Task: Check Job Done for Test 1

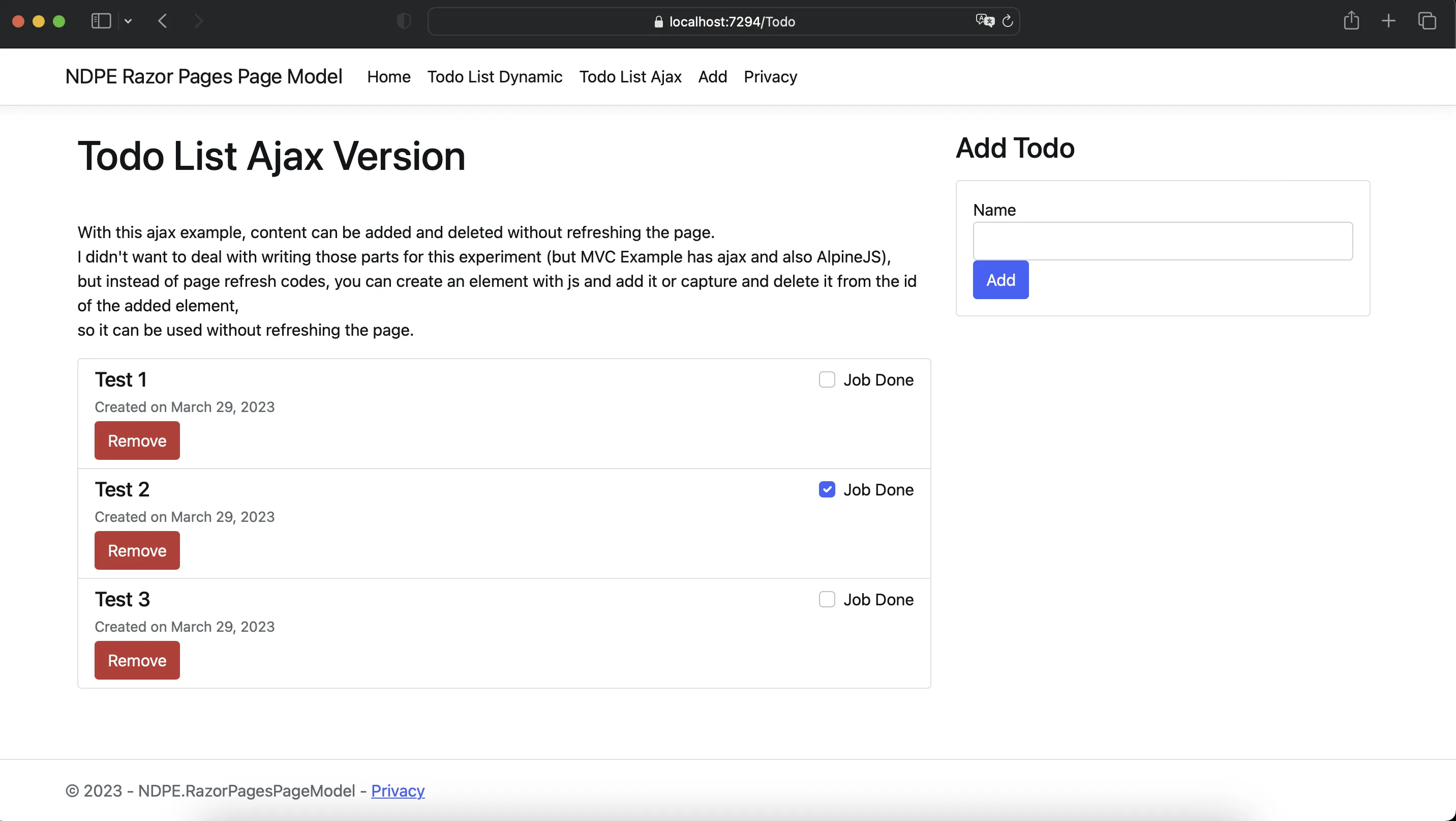Action: tap(827, 379)
